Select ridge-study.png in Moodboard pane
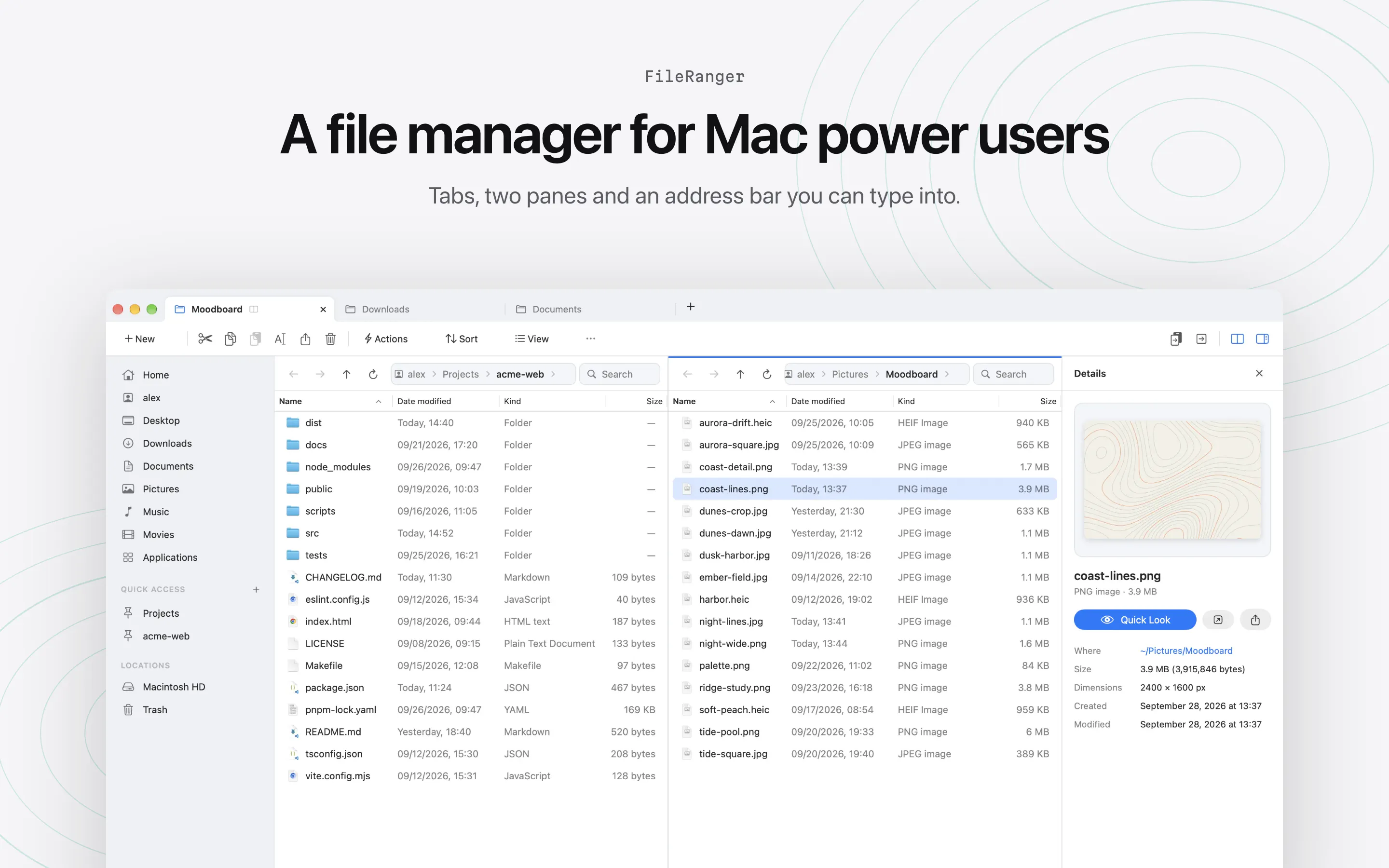Image resolution: width=1389 pixels, height=868 pixels. 864,687
